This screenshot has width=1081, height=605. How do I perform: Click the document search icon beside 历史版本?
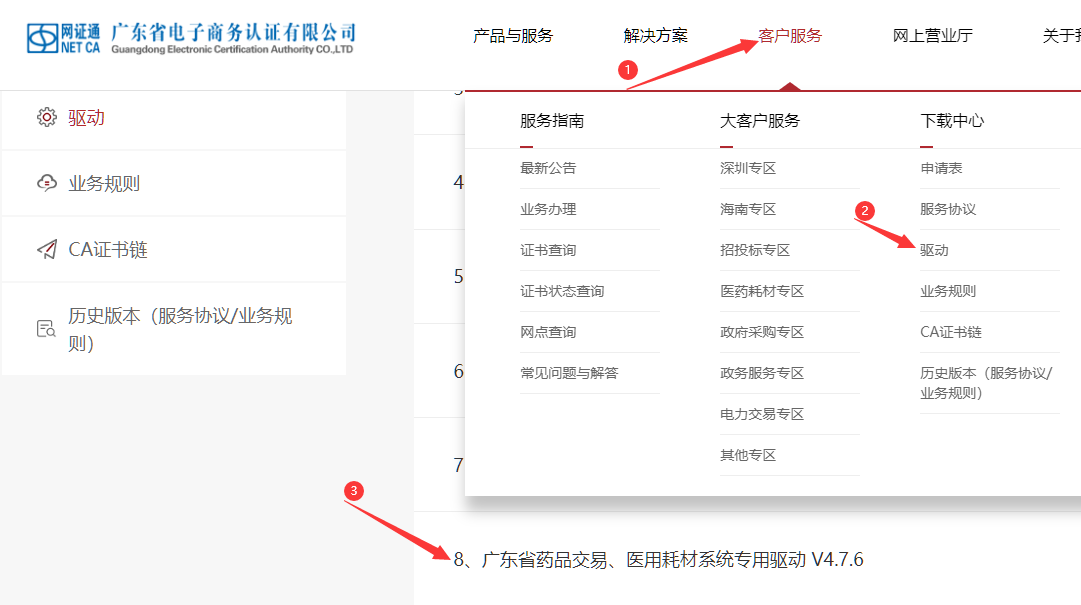46,329
